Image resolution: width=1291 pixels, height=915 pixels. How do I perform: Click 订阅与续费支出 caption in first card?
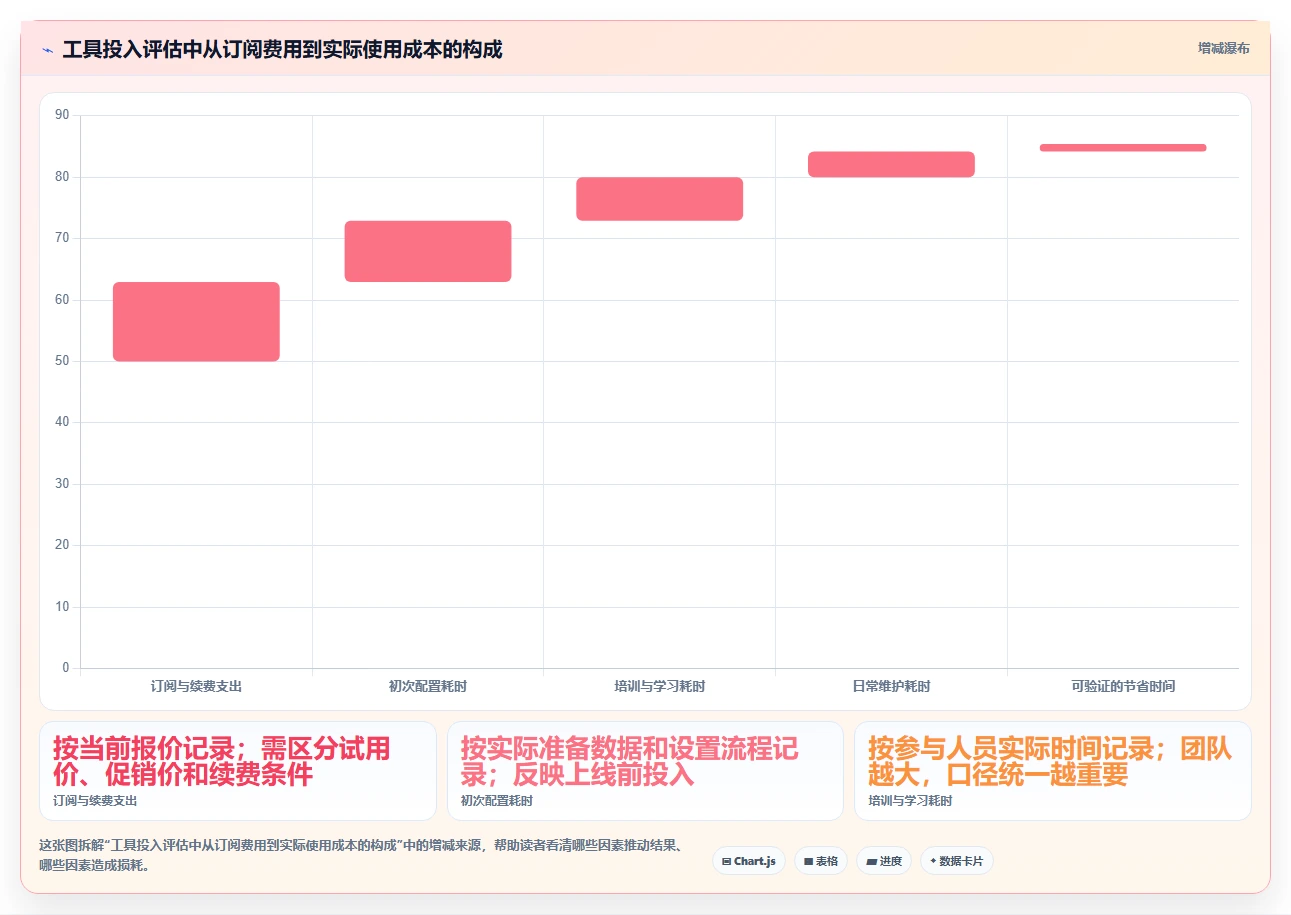click(95, 801)
